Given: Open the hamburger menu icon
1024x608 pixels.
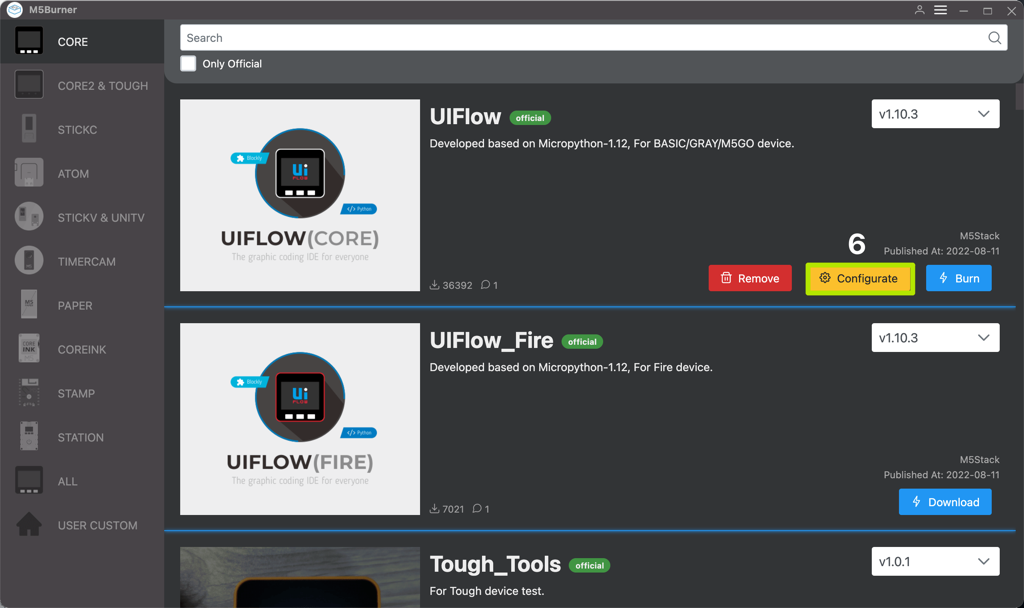Looking at the screenshot, I should (x=940, y=10).
